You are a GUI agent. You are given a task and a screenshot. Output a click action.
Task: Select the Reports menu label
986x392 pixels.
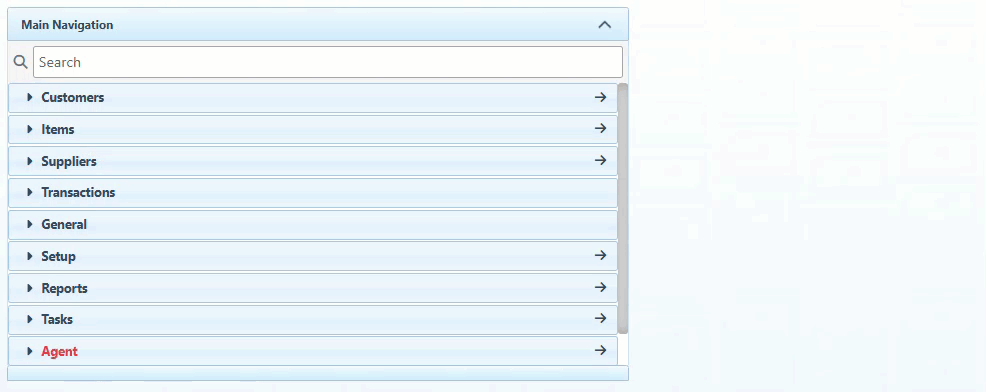[64, 288]
